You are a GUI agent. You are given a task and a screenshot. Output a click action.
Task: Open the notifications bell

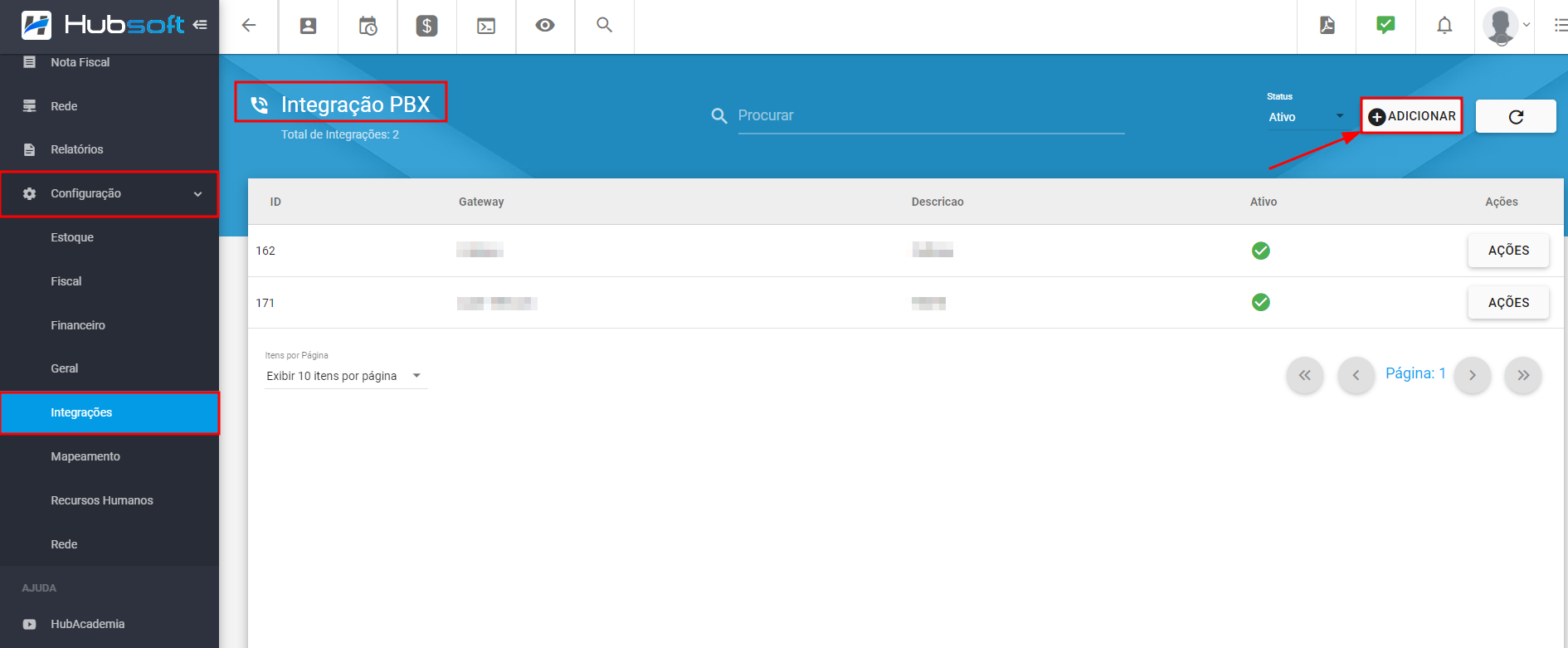pyautogui.click(x=1444, y=26)
